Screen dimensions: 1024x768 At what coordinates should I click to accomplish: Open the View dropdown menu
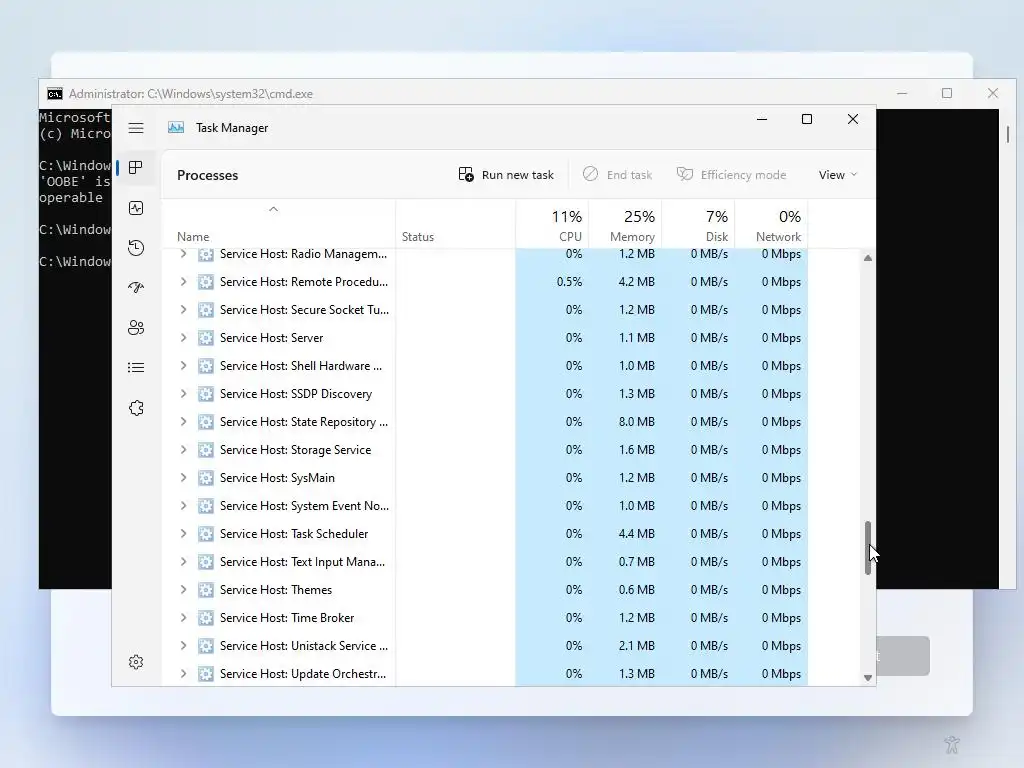click(x=837, y=175)
